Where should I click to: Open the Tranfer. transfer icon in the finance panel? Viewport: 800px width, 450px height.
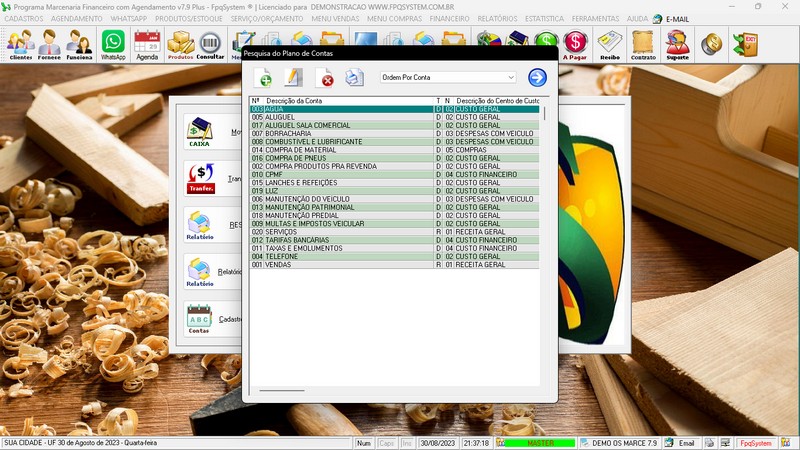pyautogui.click(x=201, y=178)
